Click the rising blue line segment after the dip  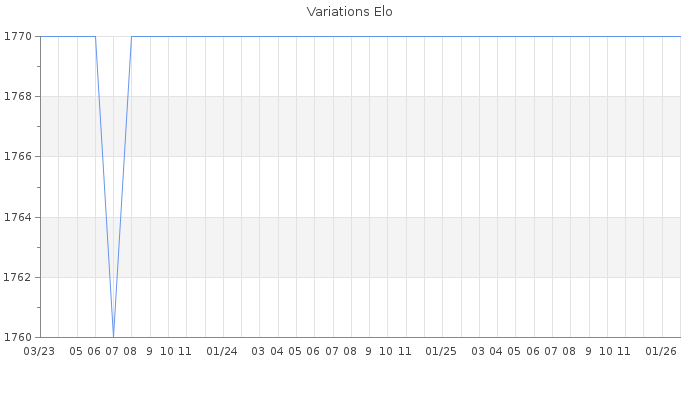tap(122, 186)
